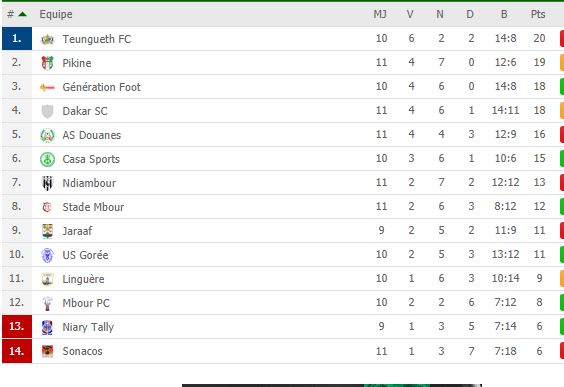This screenshot has width=564, height=387.
Task: Click the US Gorée blue crest icon
Action: click(x=47, y=255)
